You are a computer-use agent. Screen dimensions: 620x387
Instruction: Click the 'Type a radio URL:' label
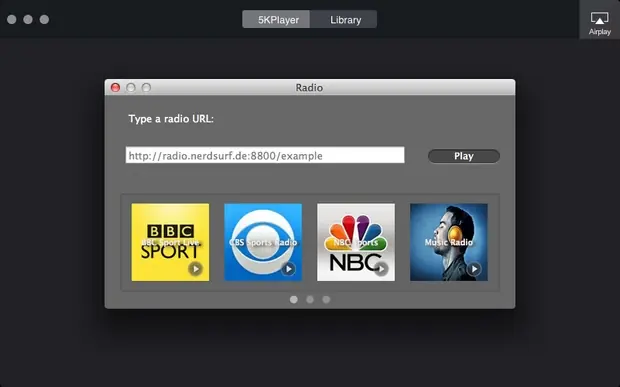171,119
